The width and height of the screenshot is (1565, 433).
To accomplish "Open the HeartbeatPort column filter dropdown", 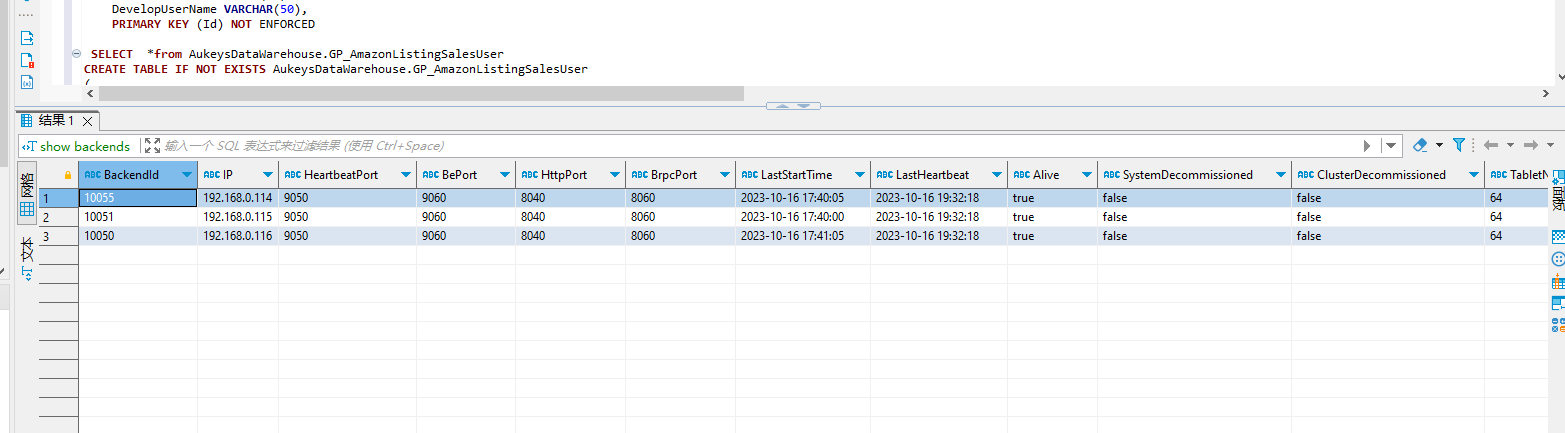I will 405,174.
